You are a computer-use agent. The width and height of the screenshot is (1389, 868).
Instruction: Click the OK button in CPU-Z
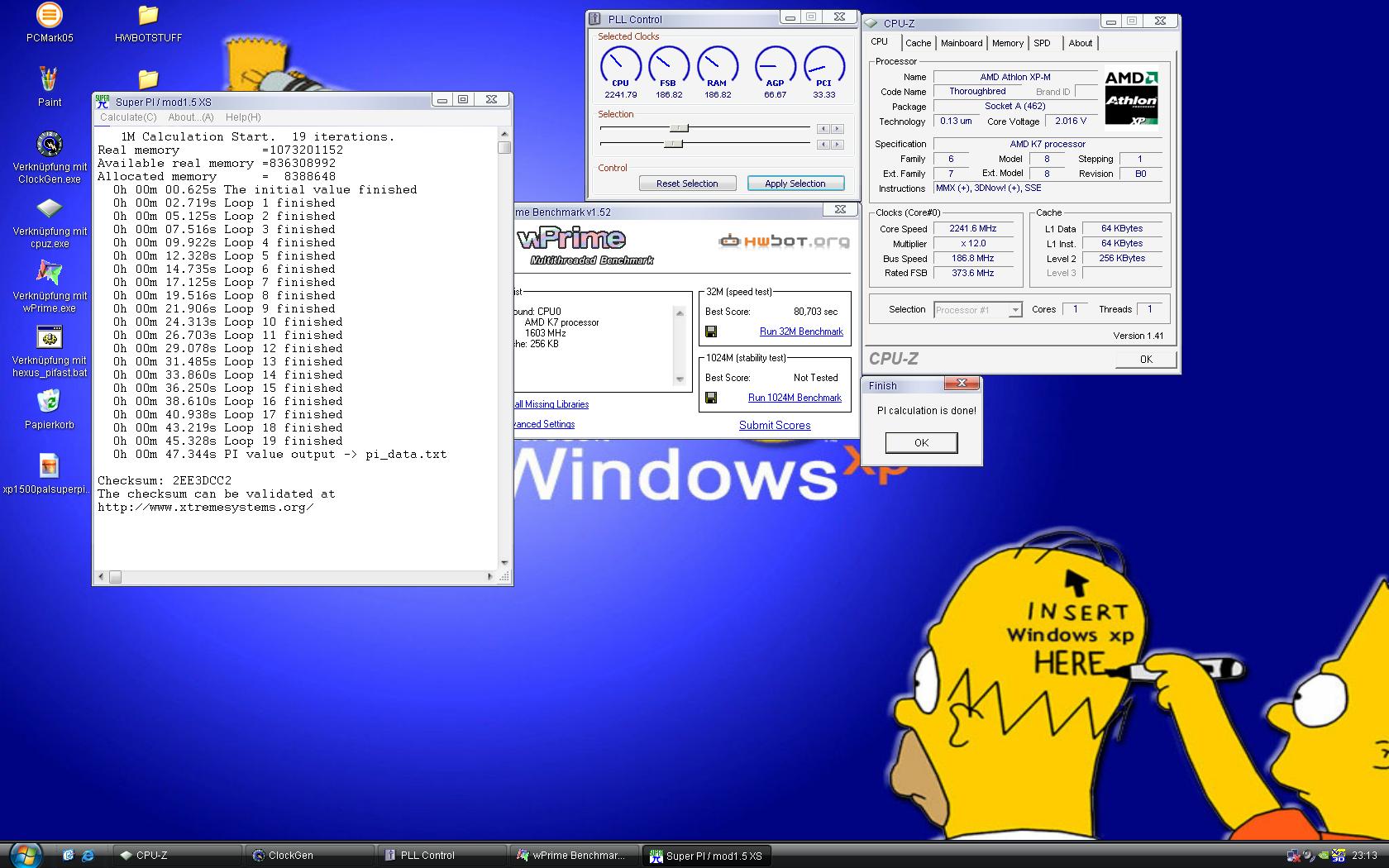pos(1146,360)
